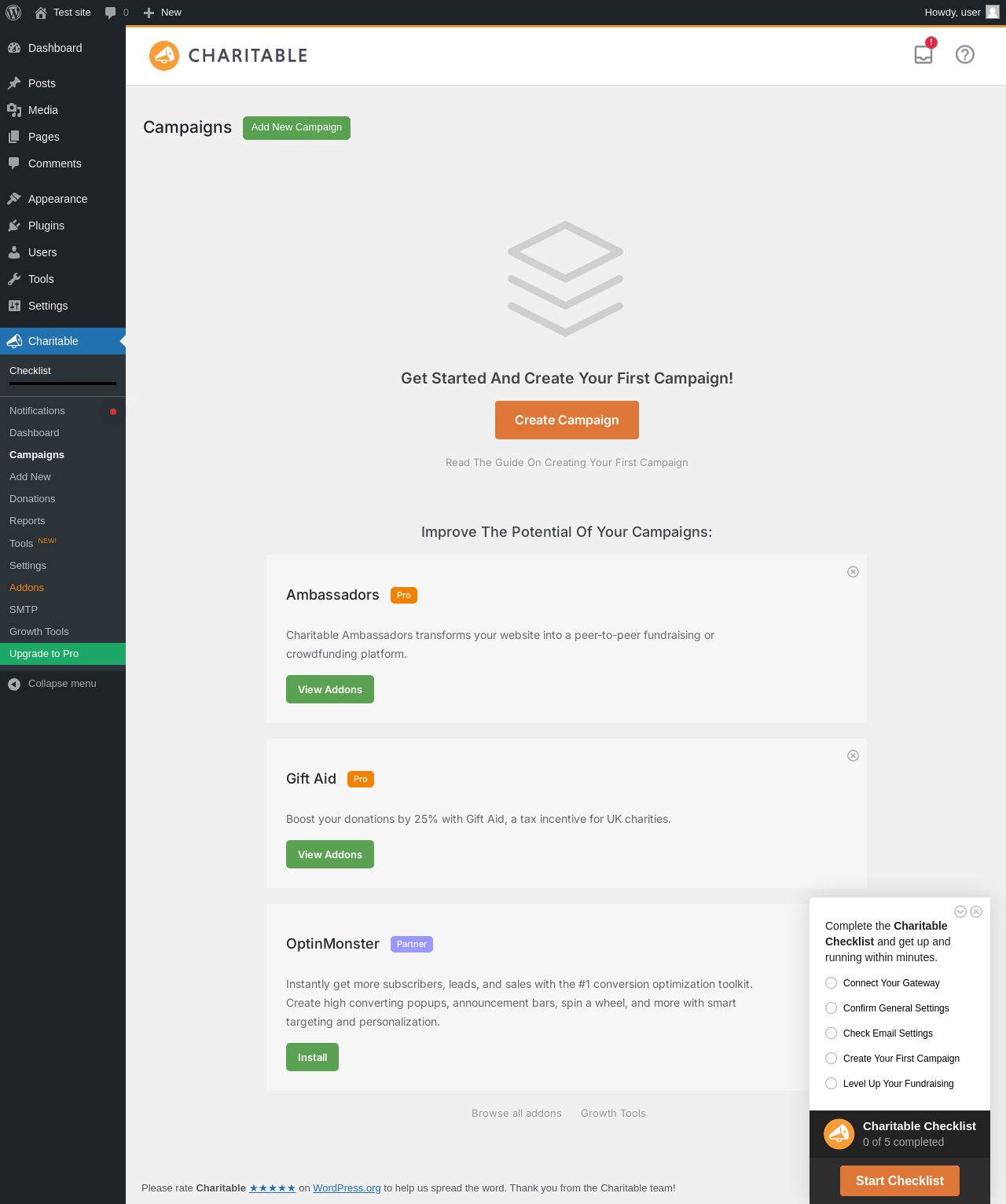Viewport: 1006px width, 1204px height.
Task: Open the comments bubble in admin bar
Action: point(111,13)
